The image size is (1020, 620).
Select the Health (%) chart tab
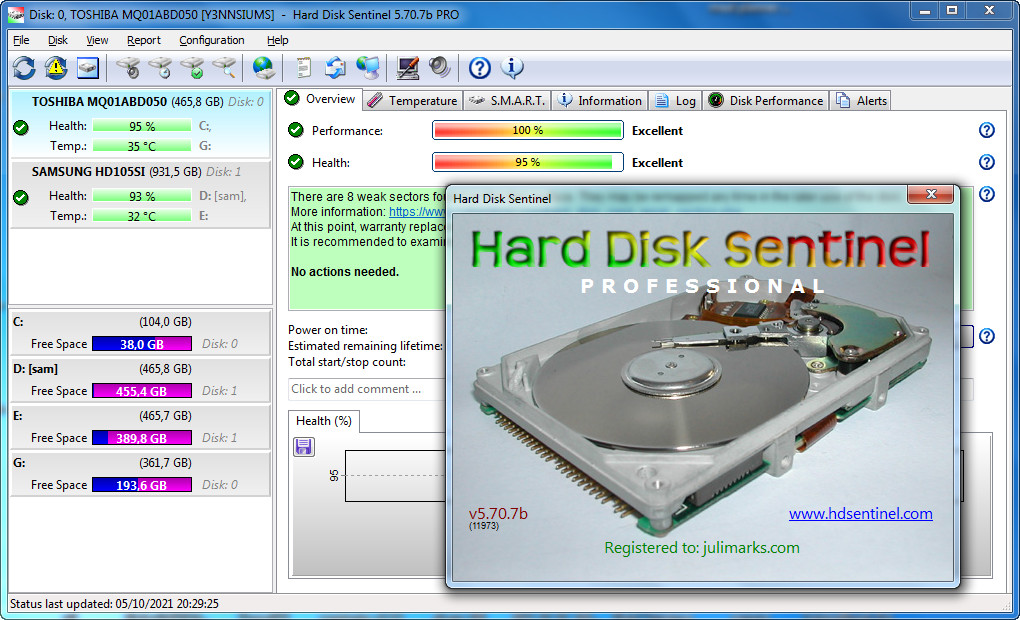[x=323, y=421]
